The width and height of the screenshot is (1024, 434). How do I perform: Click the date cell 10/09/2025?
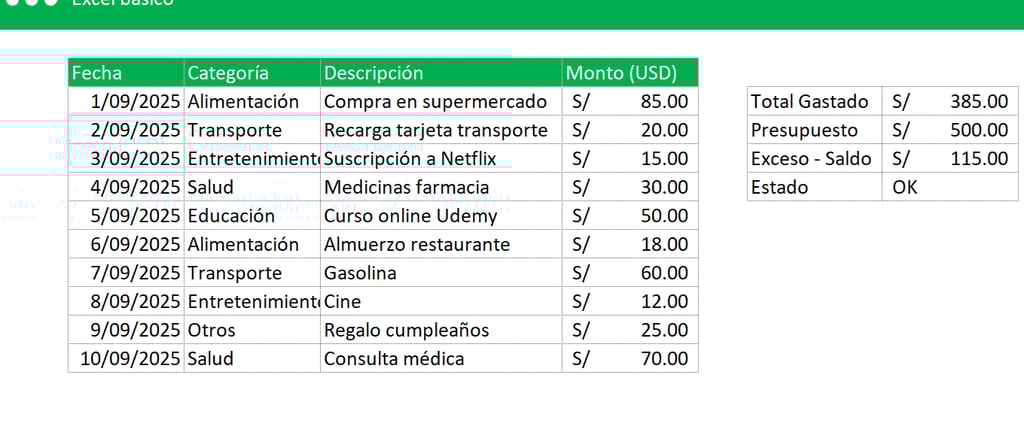pyautogui.click(x=126, y=358)
